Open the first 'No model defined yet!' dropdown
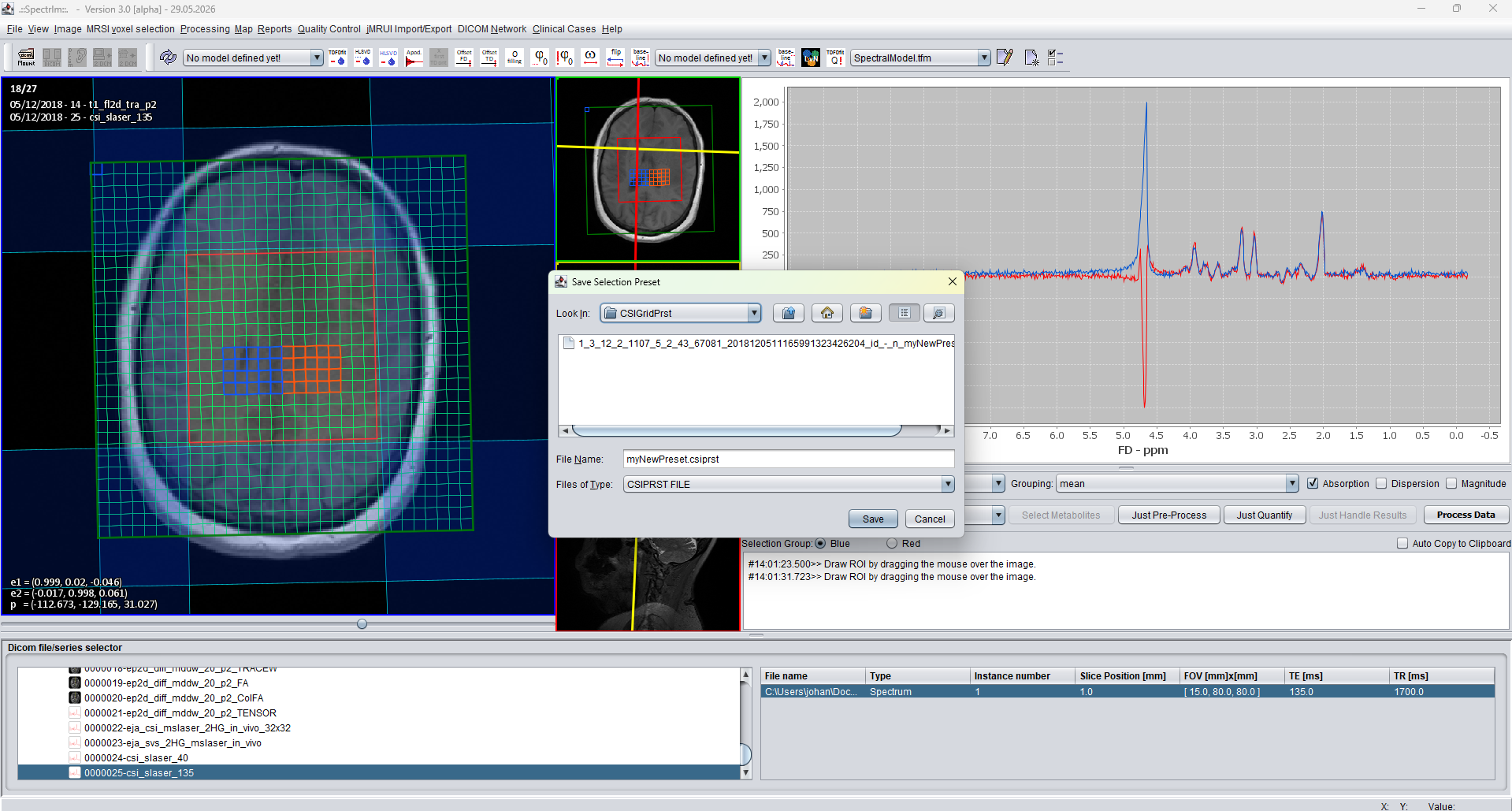This screenshot has width=1512, height=811. coord(253,58)
